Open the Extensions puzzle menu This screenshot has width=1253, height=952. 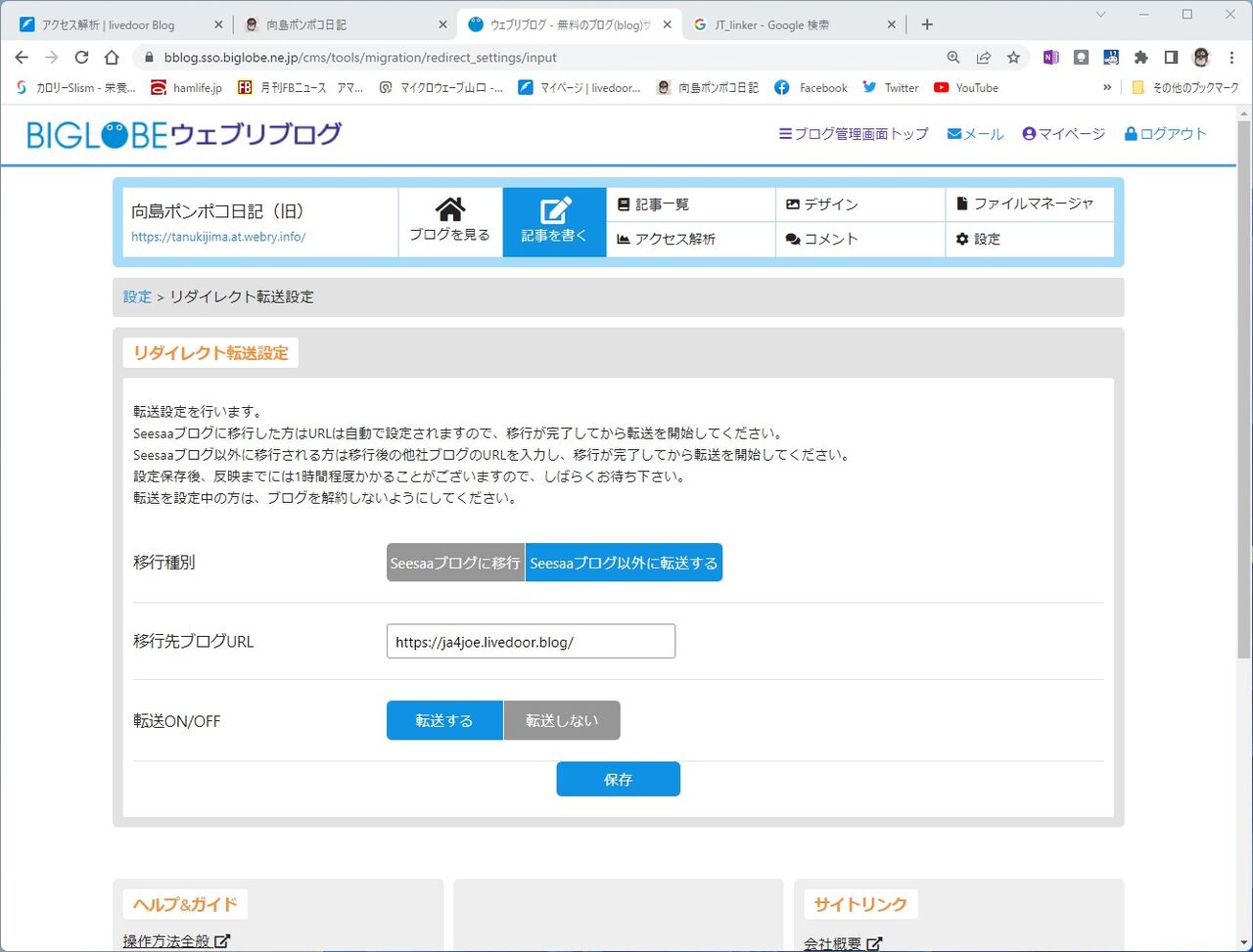coord(1140,58)
